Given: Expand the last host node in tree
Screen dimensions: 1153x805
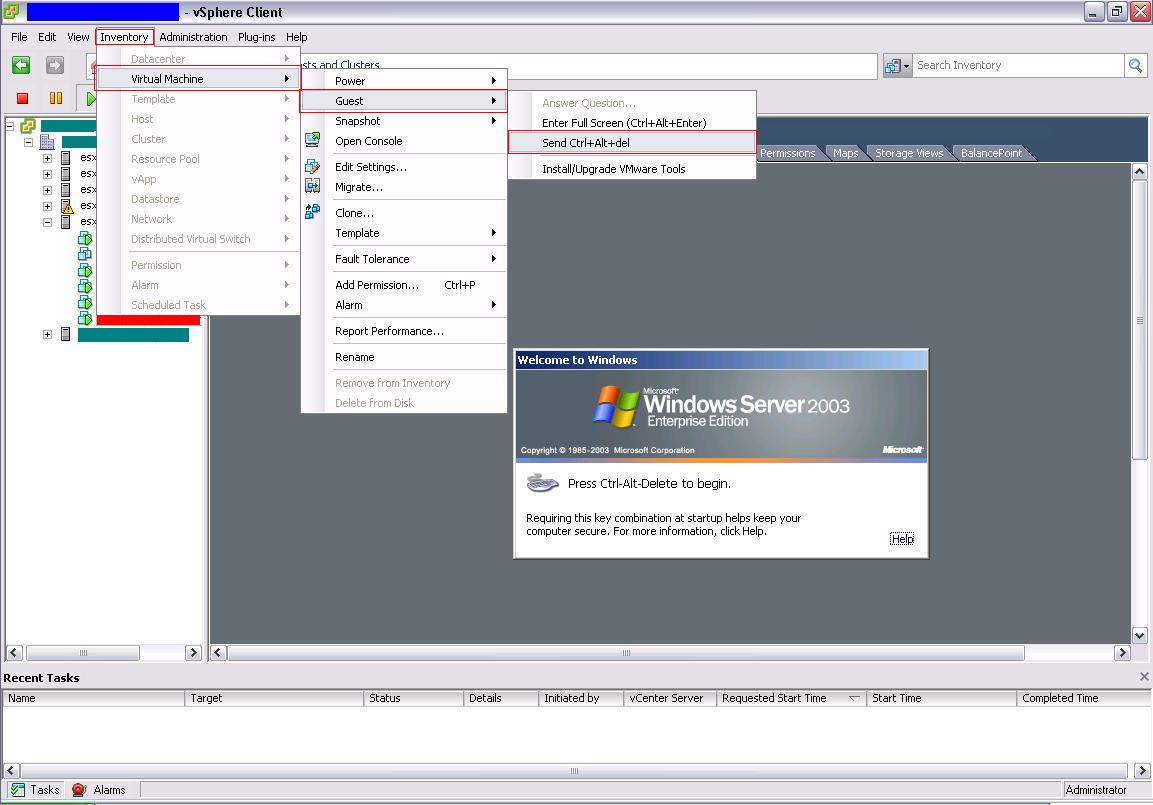Looking at the screenshot, I should [47, 334].
